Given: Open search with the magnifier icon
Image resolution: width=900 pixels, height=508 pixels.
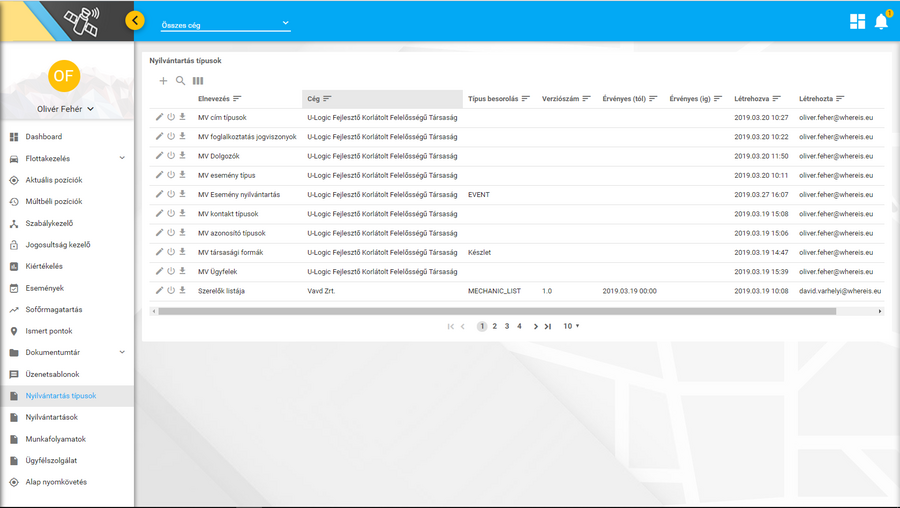Looking at the screenshot, I should pos(181,81).
